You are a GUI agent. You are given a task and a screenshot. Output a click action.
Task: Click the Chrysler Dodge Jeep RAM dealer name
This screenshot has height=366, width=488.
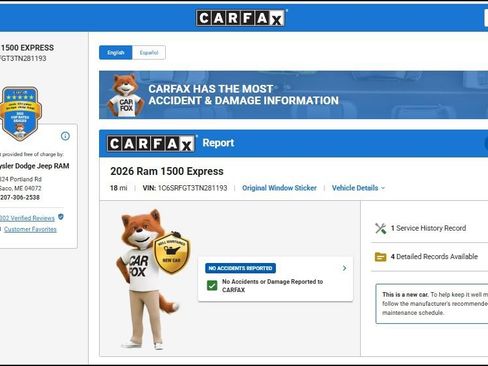[x=35, y=166]
